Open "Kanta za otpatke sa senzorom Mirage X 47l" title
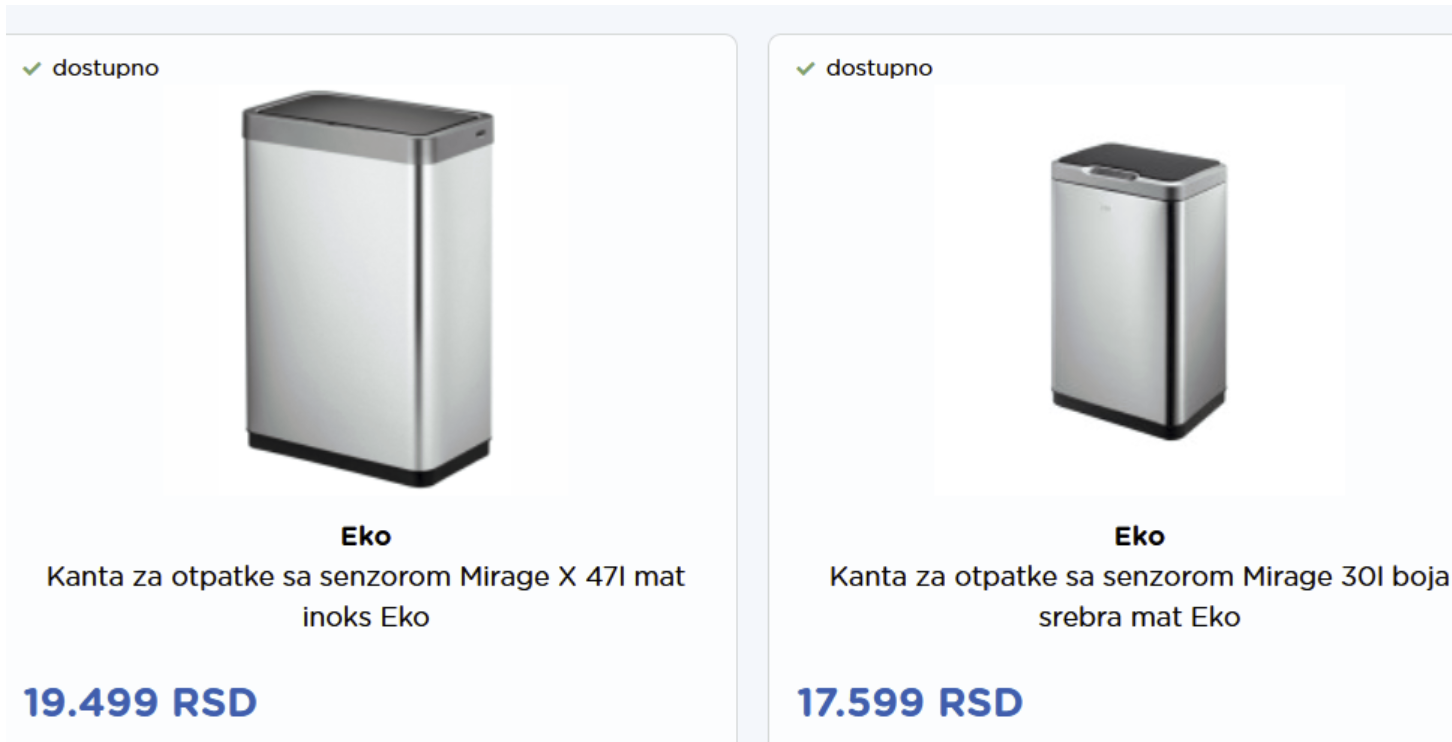The height and width of the screenshot is (742, 1452). (x=366, y=577)
